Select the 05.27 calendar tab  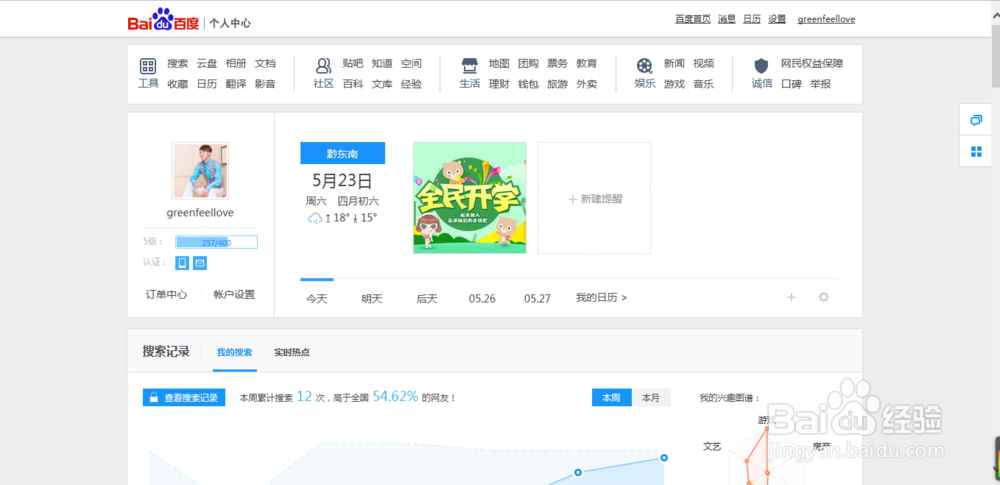[538, 298]
